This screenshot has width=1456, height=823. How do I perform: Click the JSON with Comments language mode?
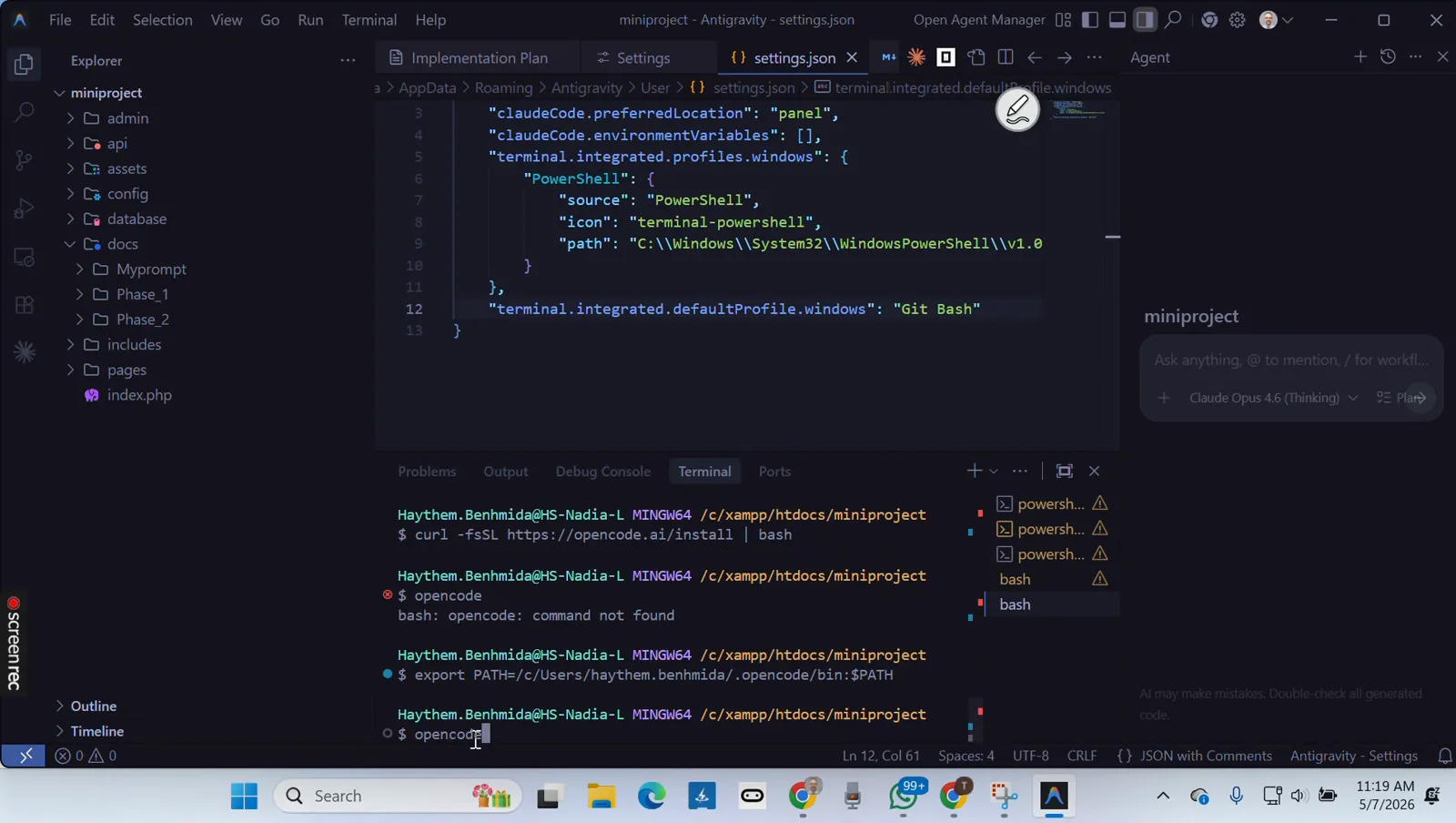click(x=1206, y=756)
